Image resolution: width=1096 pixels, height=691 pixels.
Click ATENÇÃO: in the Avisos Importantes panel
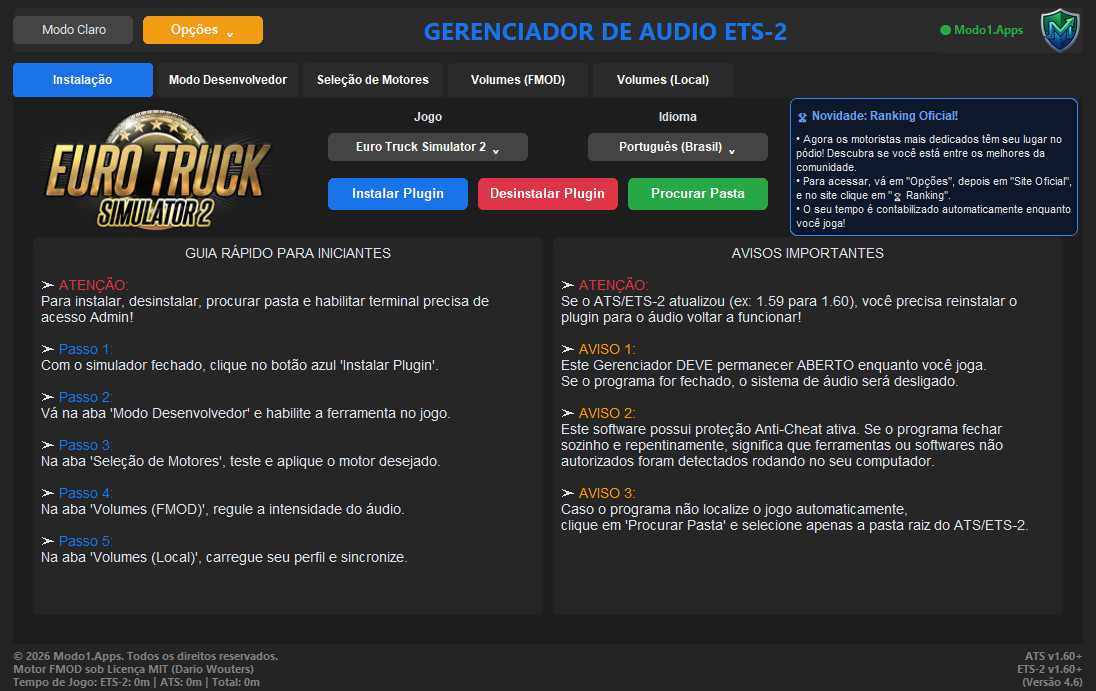click(x=614, y=285)
